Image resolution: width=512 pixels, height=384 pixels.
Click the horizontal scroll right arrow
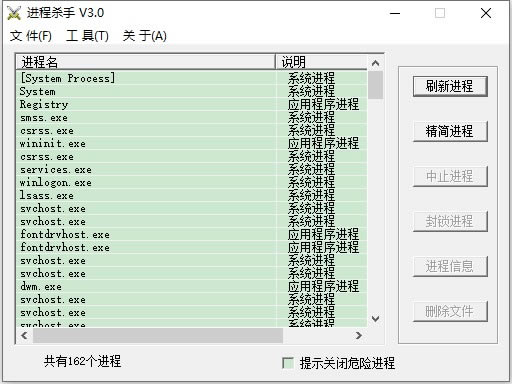pyautogui.click(x=359, y=335)
